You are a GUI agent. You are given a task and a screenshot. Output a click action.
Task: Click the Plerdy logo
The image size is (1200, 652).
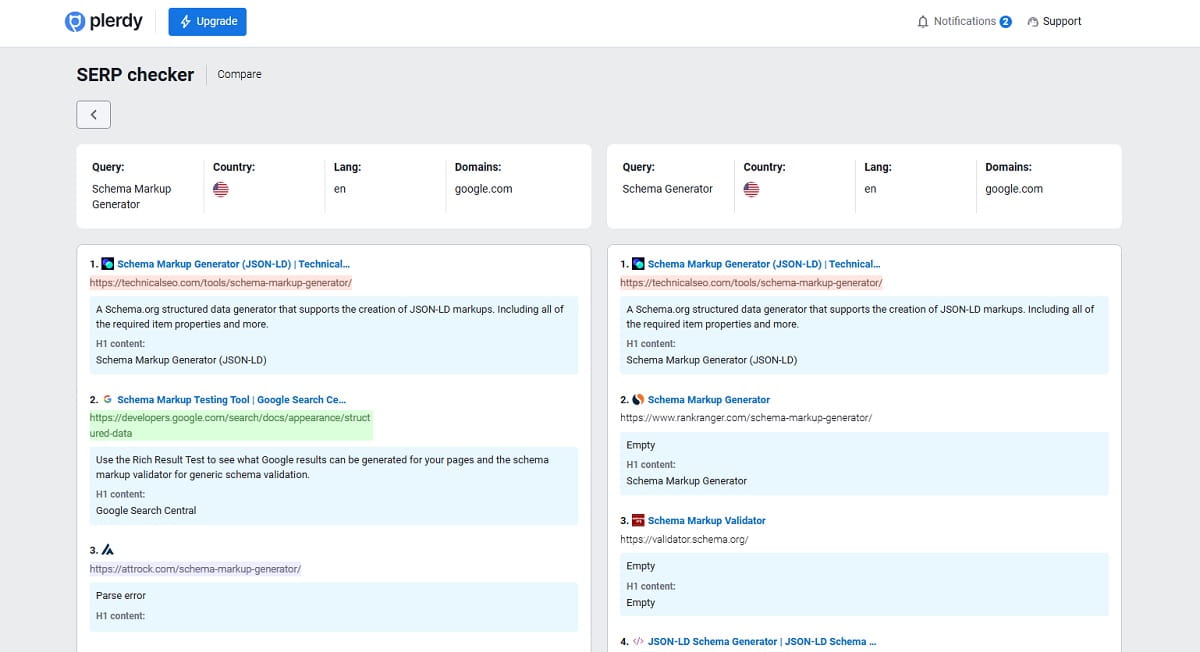103,22
